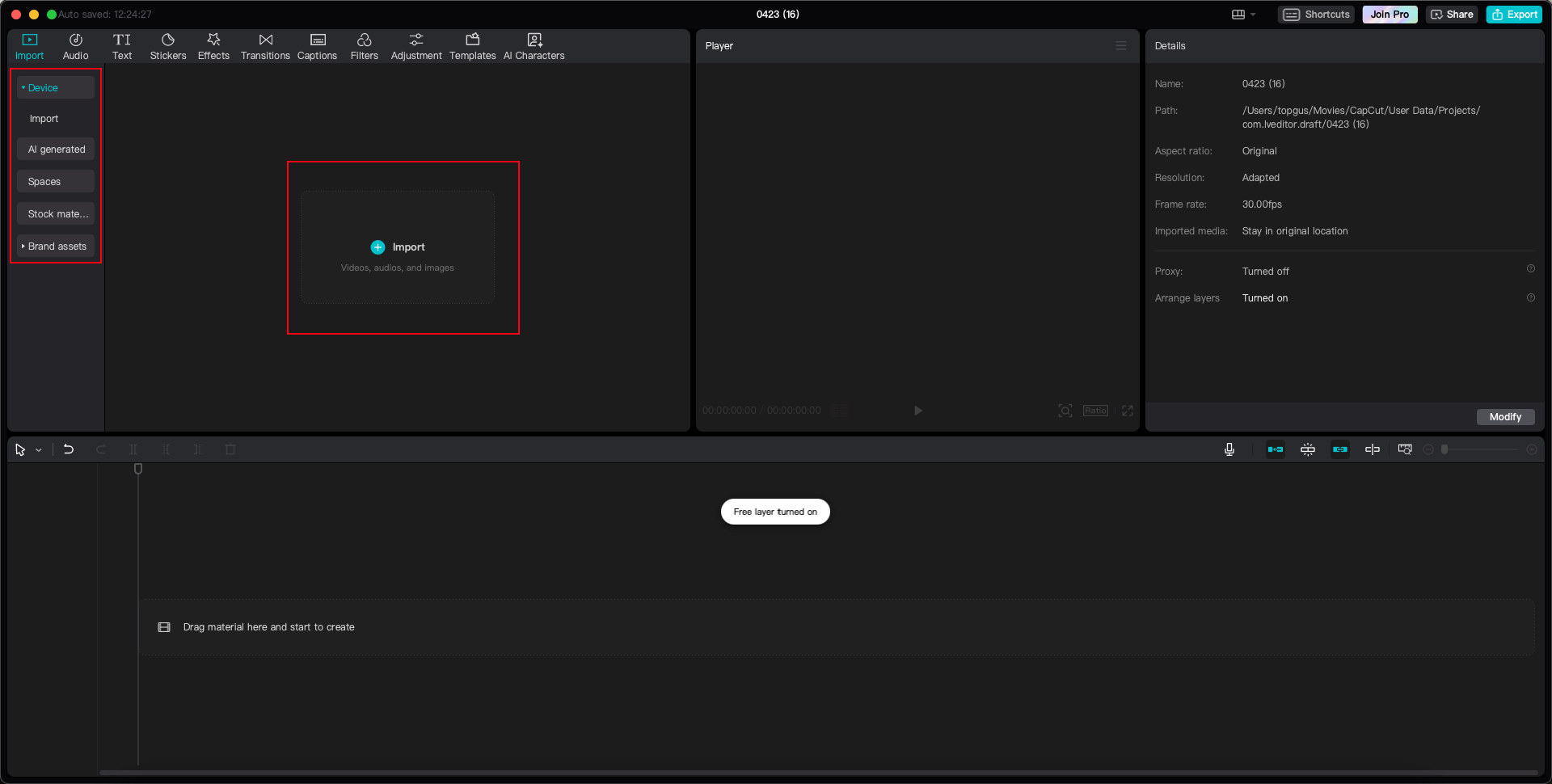Click the project title '0423 (16)'
This screenshot has height=784, width=1552.
coord(778,15)
